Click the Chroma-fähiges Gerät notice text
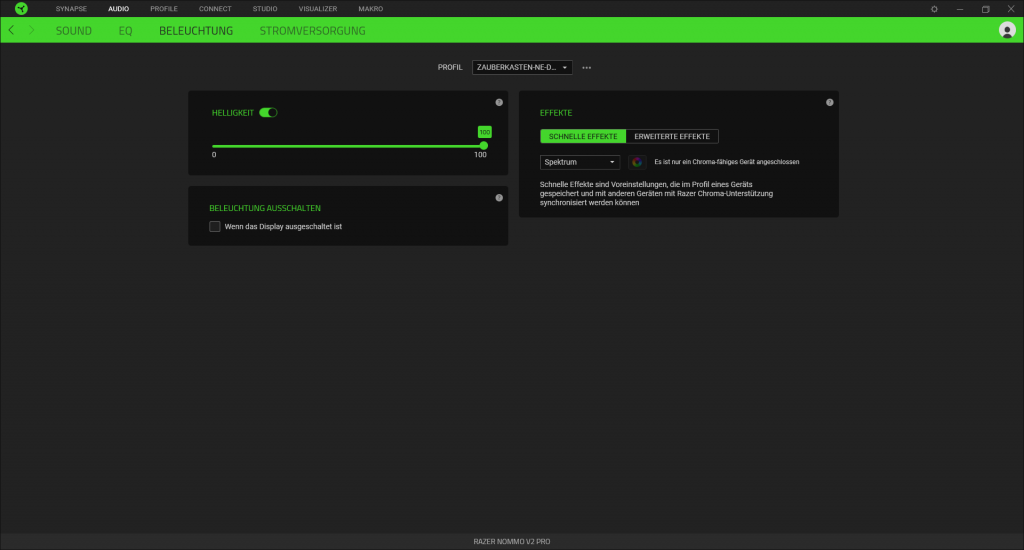The image size is (1024, 550). [727, 162]
